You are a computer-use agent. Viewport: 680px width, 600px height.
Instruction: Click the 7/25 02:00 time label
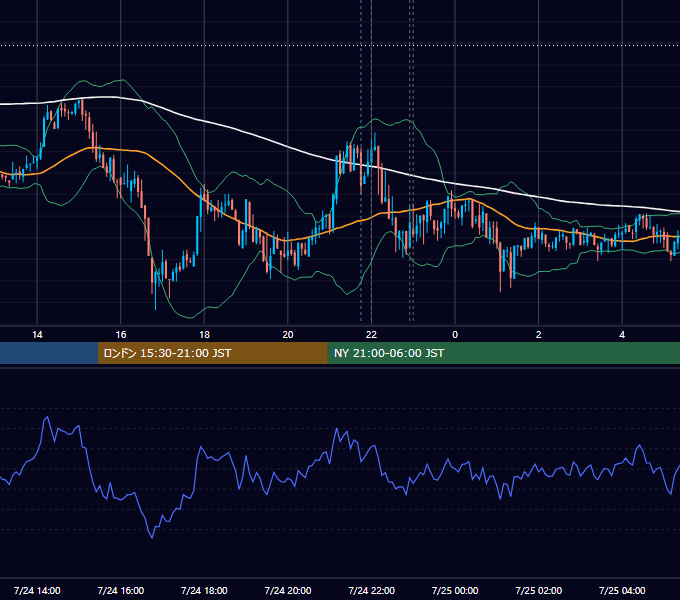tap(539, 590)
